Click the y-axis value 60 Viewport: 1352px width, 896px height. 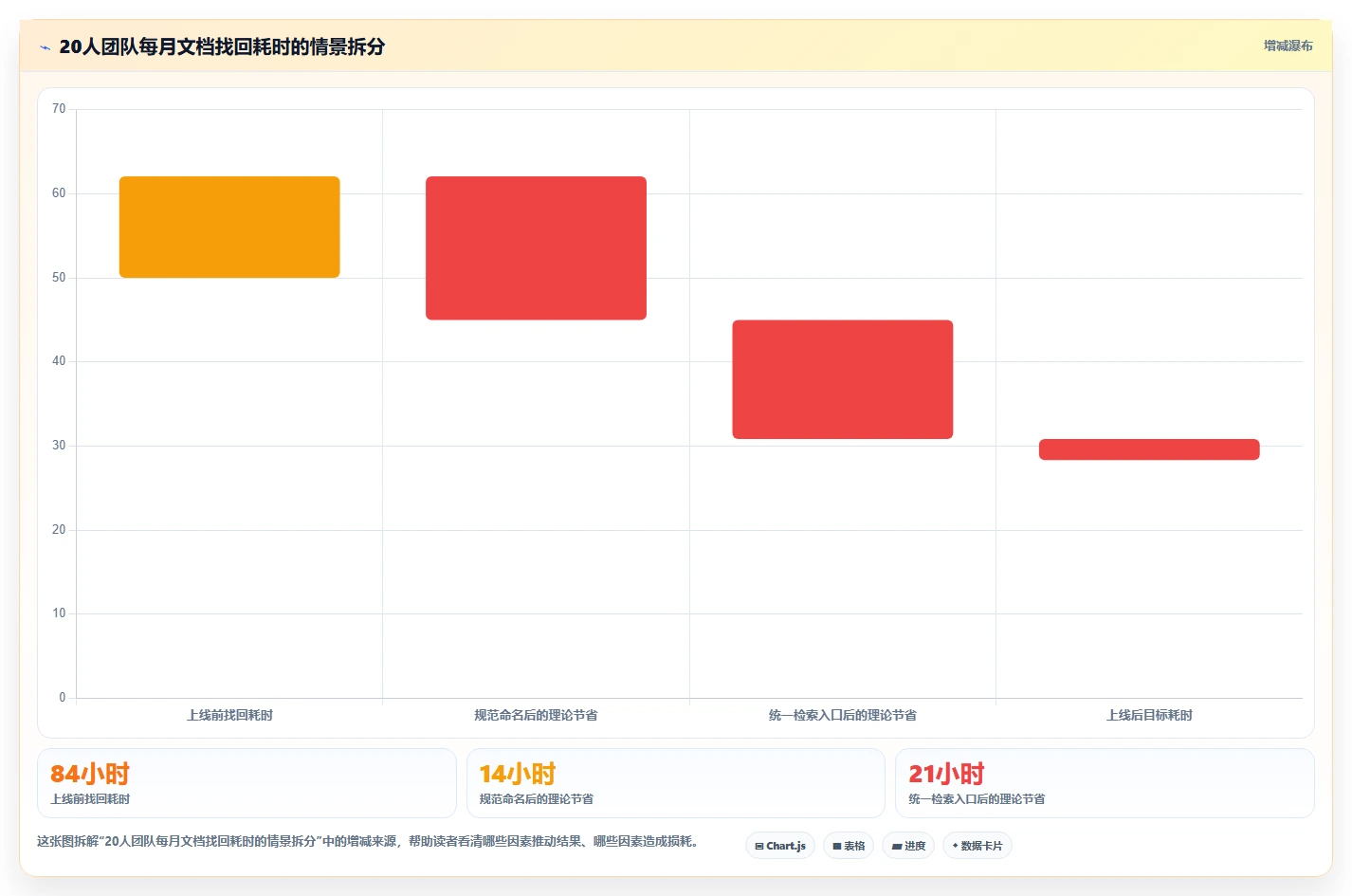pyautogui.click(x=59, y=193)
